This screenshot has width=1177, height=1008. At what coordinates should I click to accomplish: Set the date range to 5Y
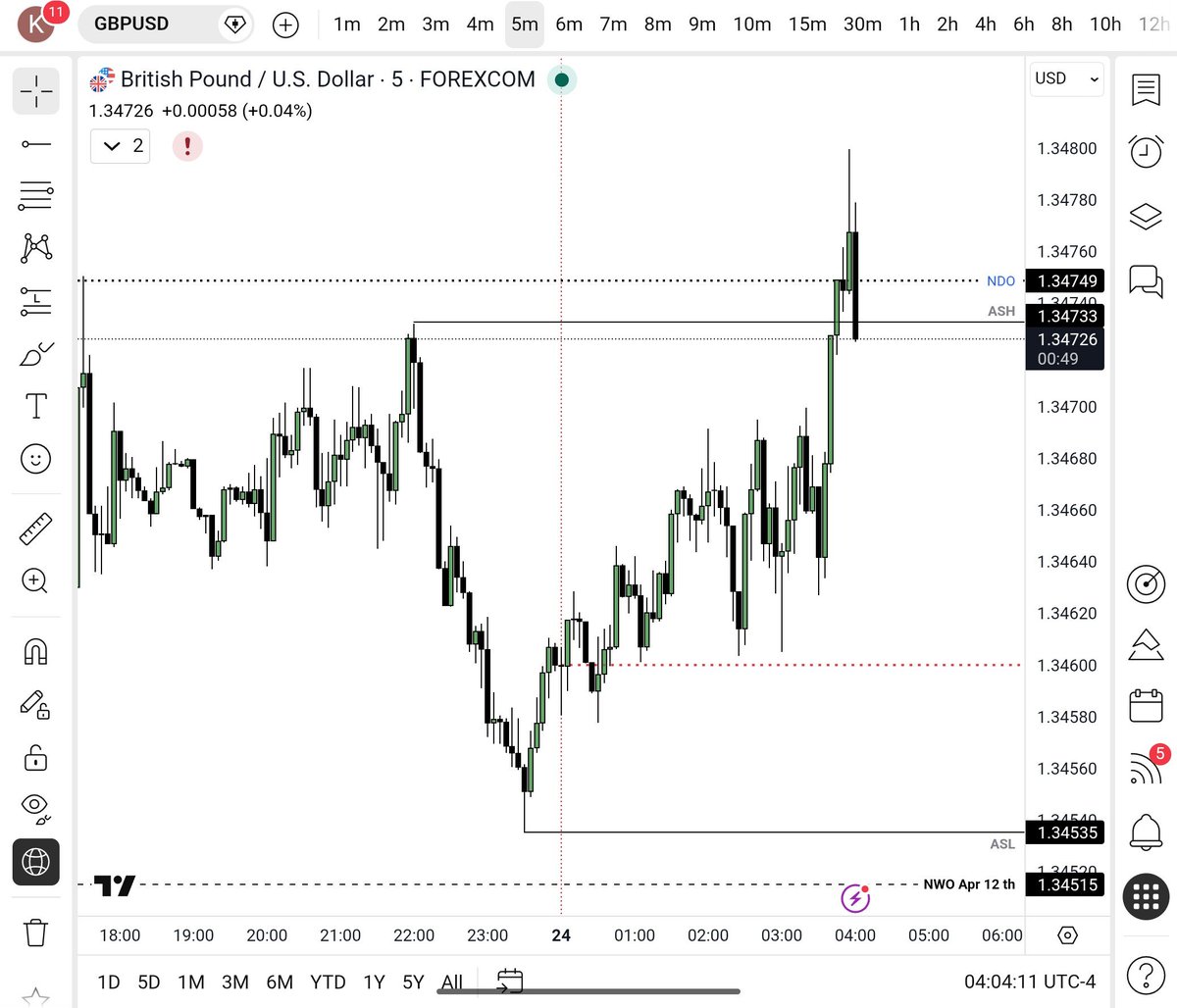[414, 982]
